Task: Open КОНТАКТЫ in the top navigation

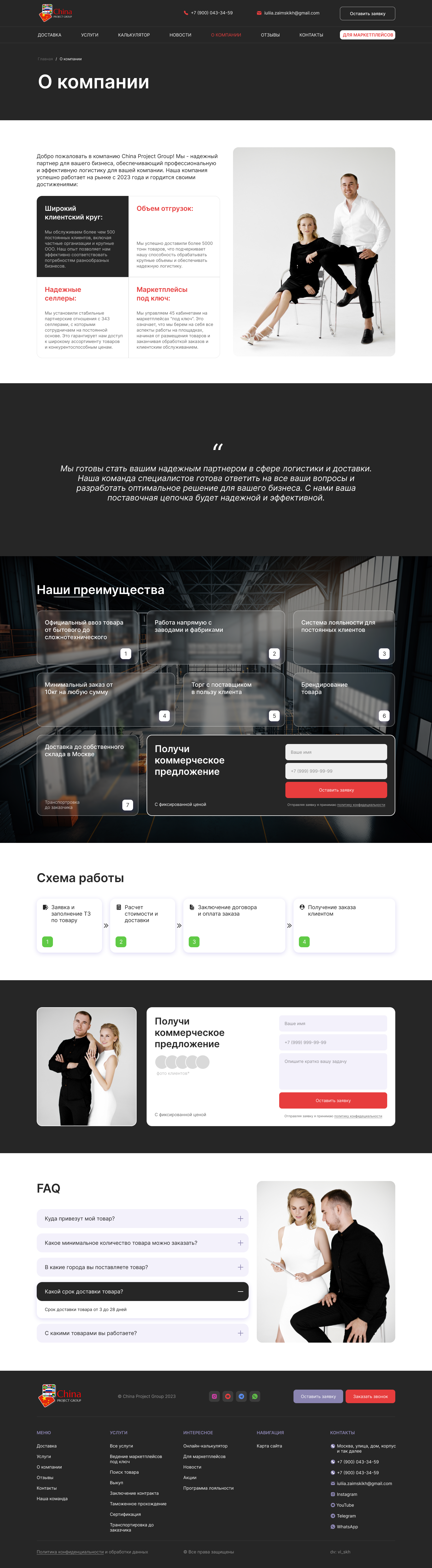Action: (x=311, y=35)
